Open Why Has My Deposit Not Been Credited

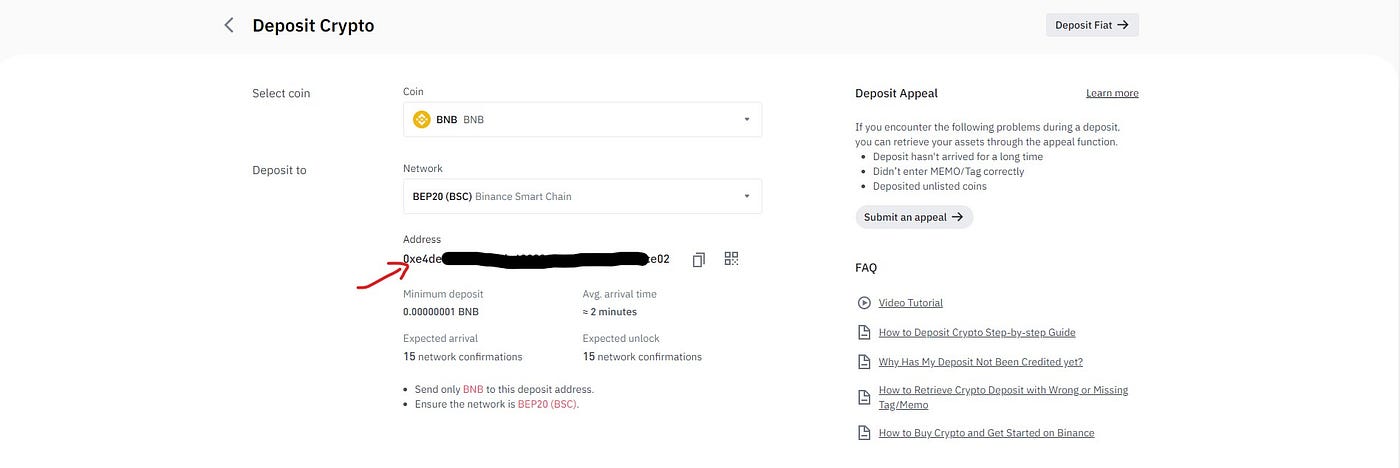click(x=981, y=362)
